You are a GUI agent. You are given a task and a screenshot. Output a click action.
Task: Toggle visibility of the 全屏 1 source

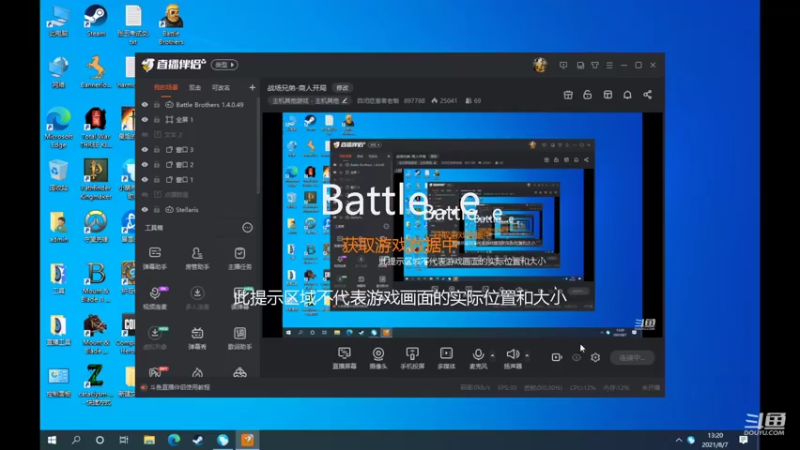145,119
